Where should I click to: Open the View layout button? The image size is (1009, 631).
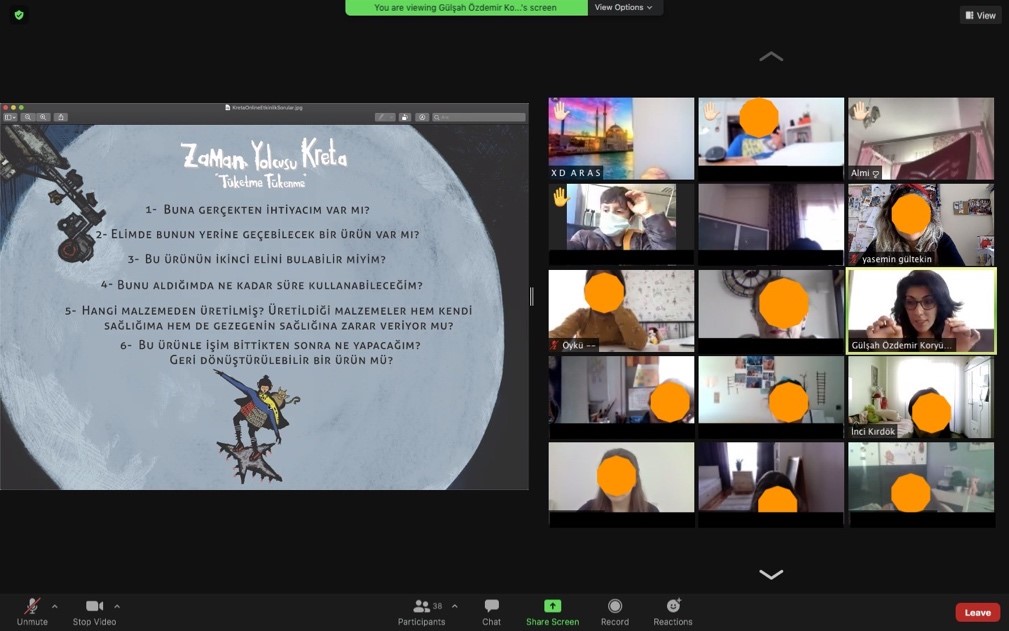pos(980,15)
